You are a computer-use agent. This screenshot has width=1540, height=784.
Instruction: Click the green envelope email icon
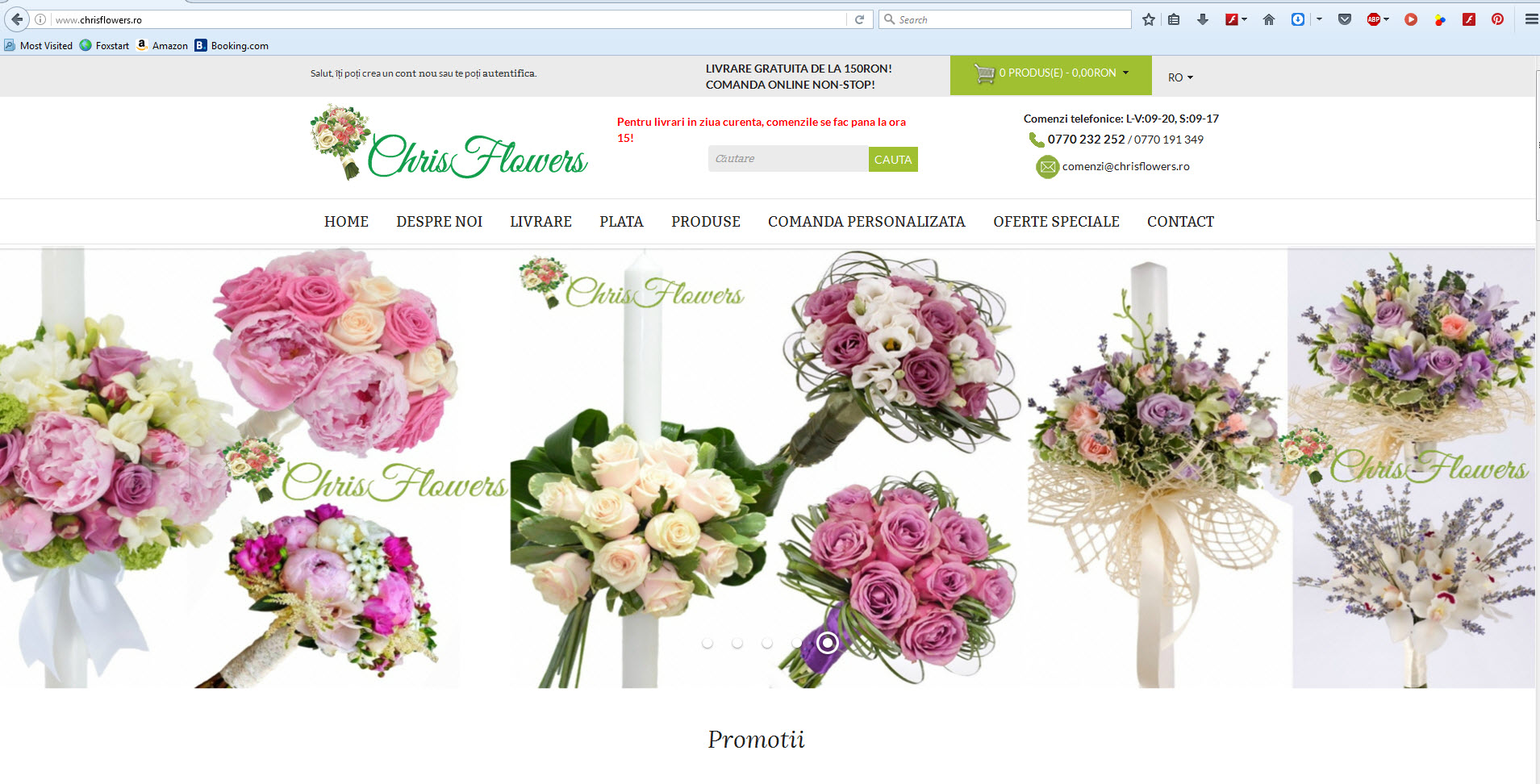[x=1047, y=167]
